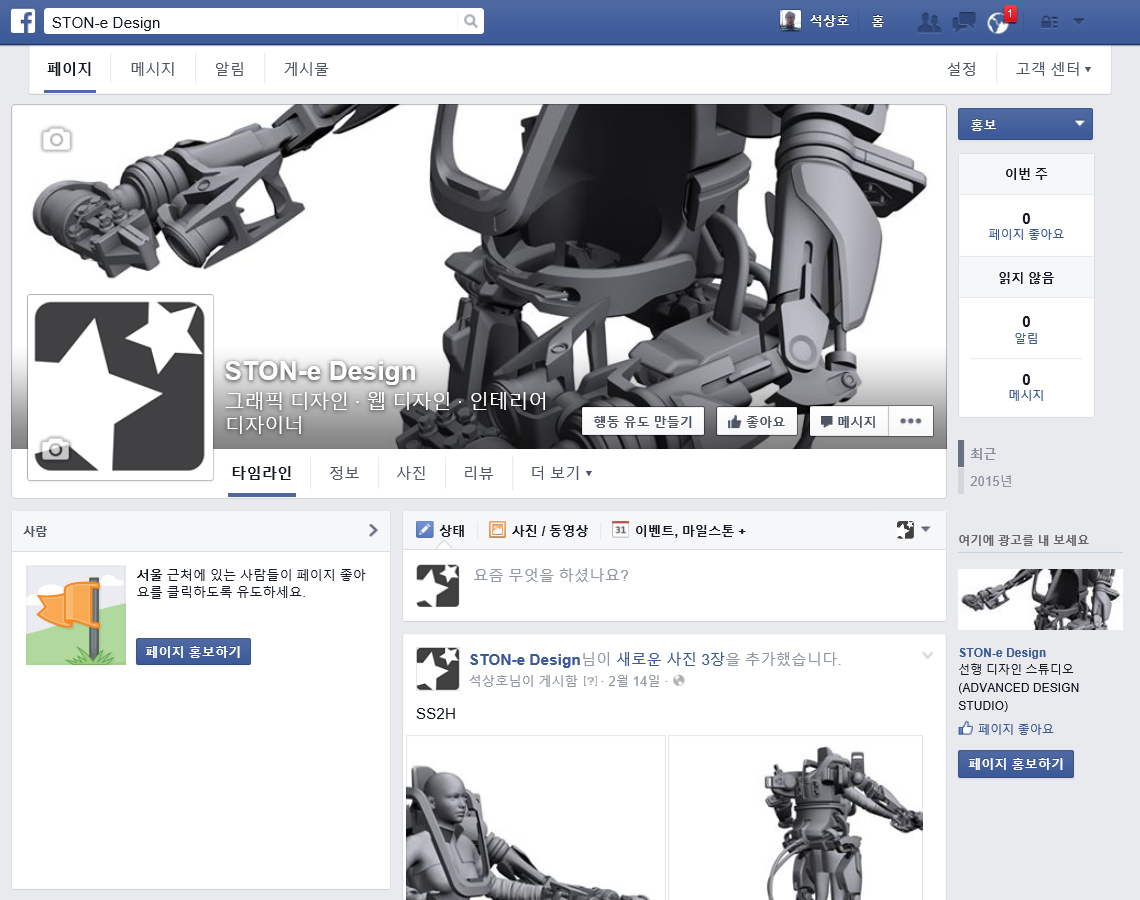Click the page profile picture star logo
Image resolution: width=1140 pixels, height=900 pixels.
pyautogui.click(x=120, y=387)
